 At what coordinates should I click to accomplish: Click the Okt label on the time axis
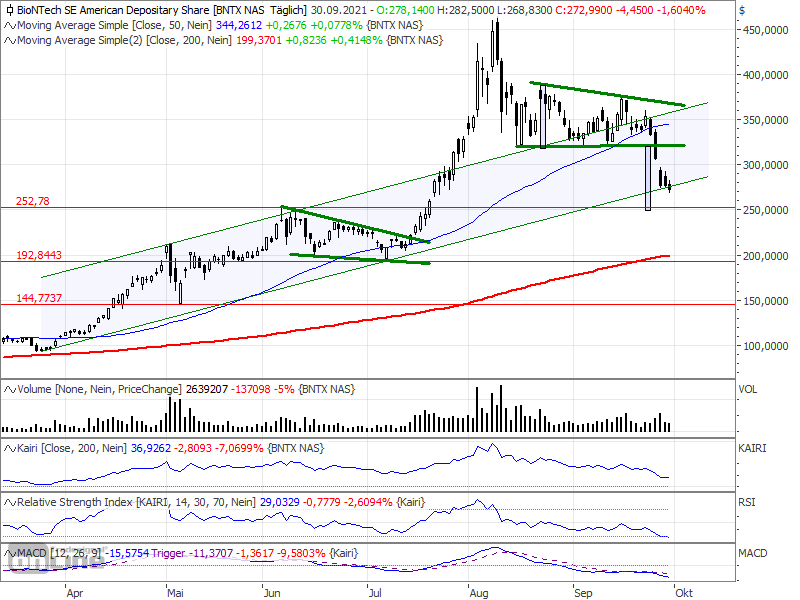tap(684, 593)
